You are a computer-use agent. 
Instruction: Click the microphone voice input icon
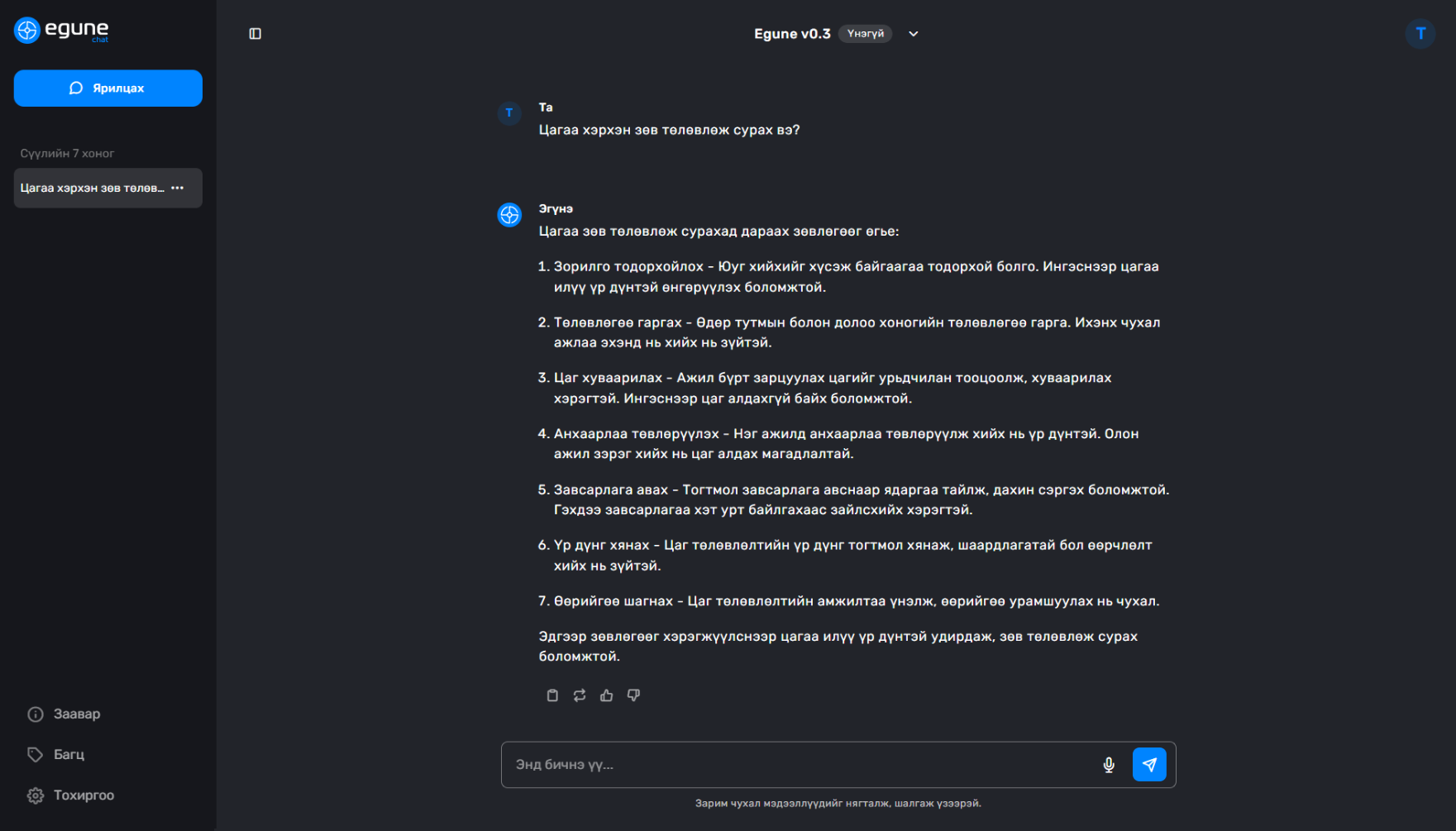[x=1109, y=765]
